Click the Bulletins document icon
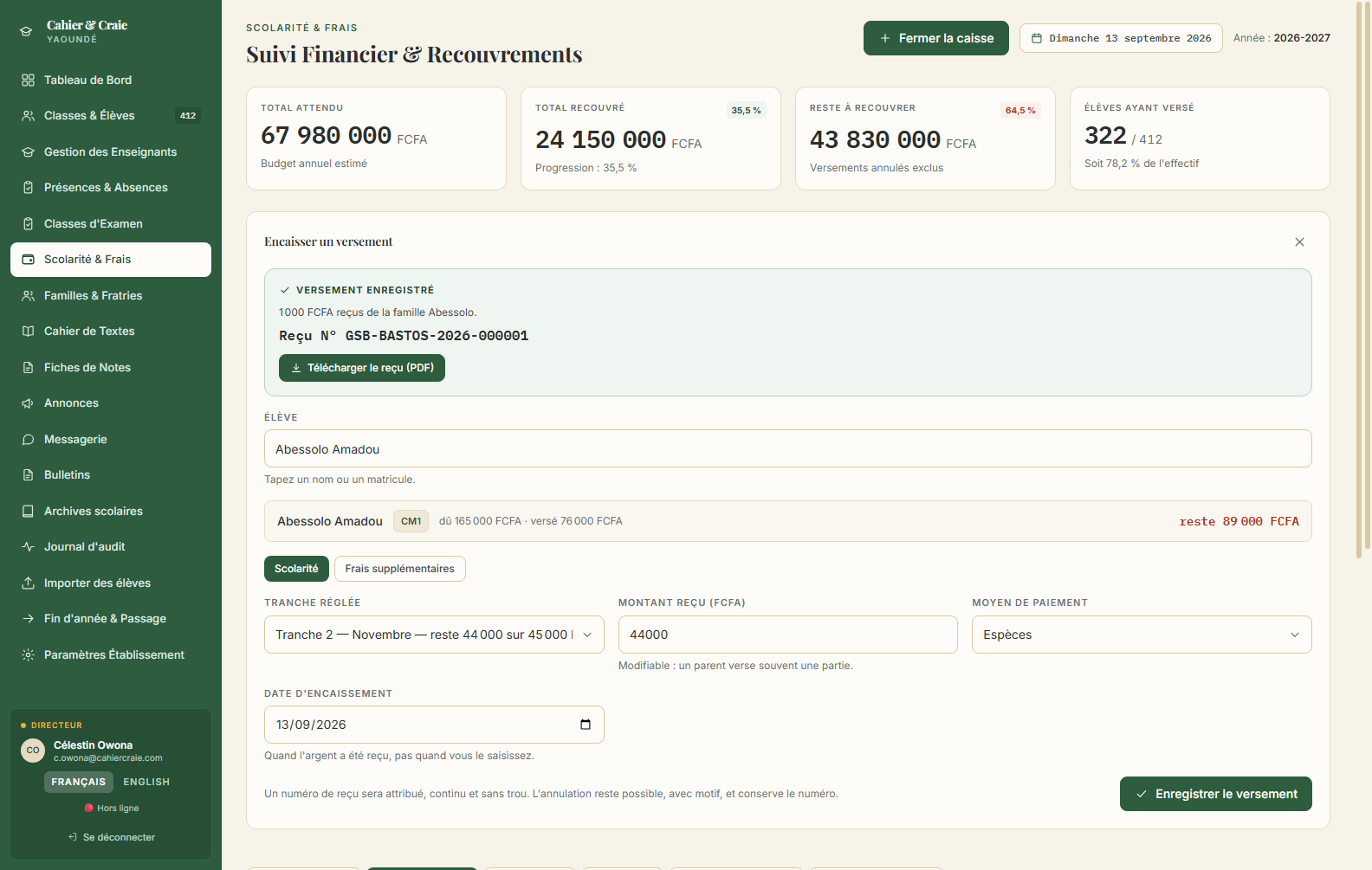This screenshot has height=870, width=1372. (28, 475)
